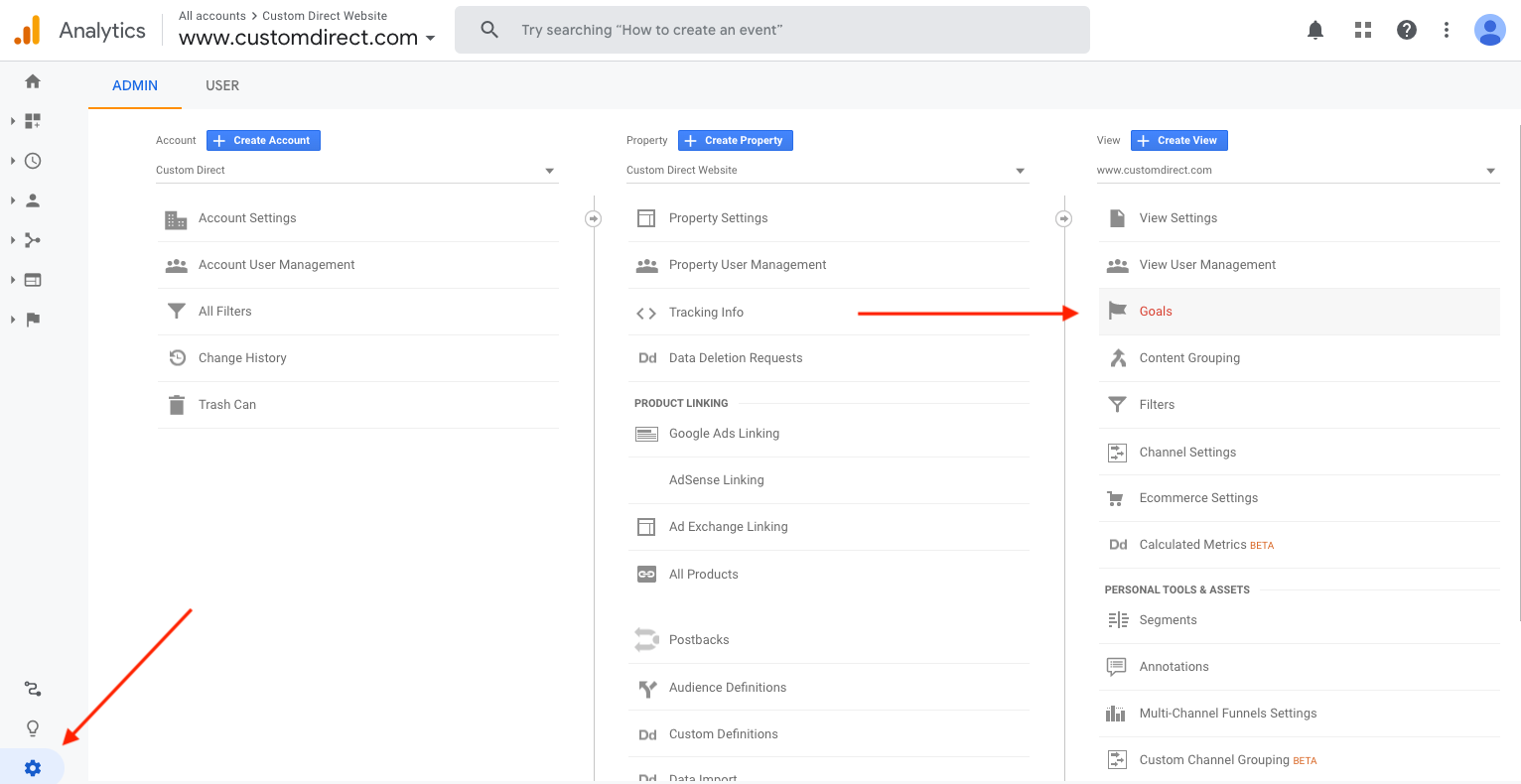Click the arrow circle between Account and Property
This screenshot has width=1521, height=784.
tap(594, 218)
